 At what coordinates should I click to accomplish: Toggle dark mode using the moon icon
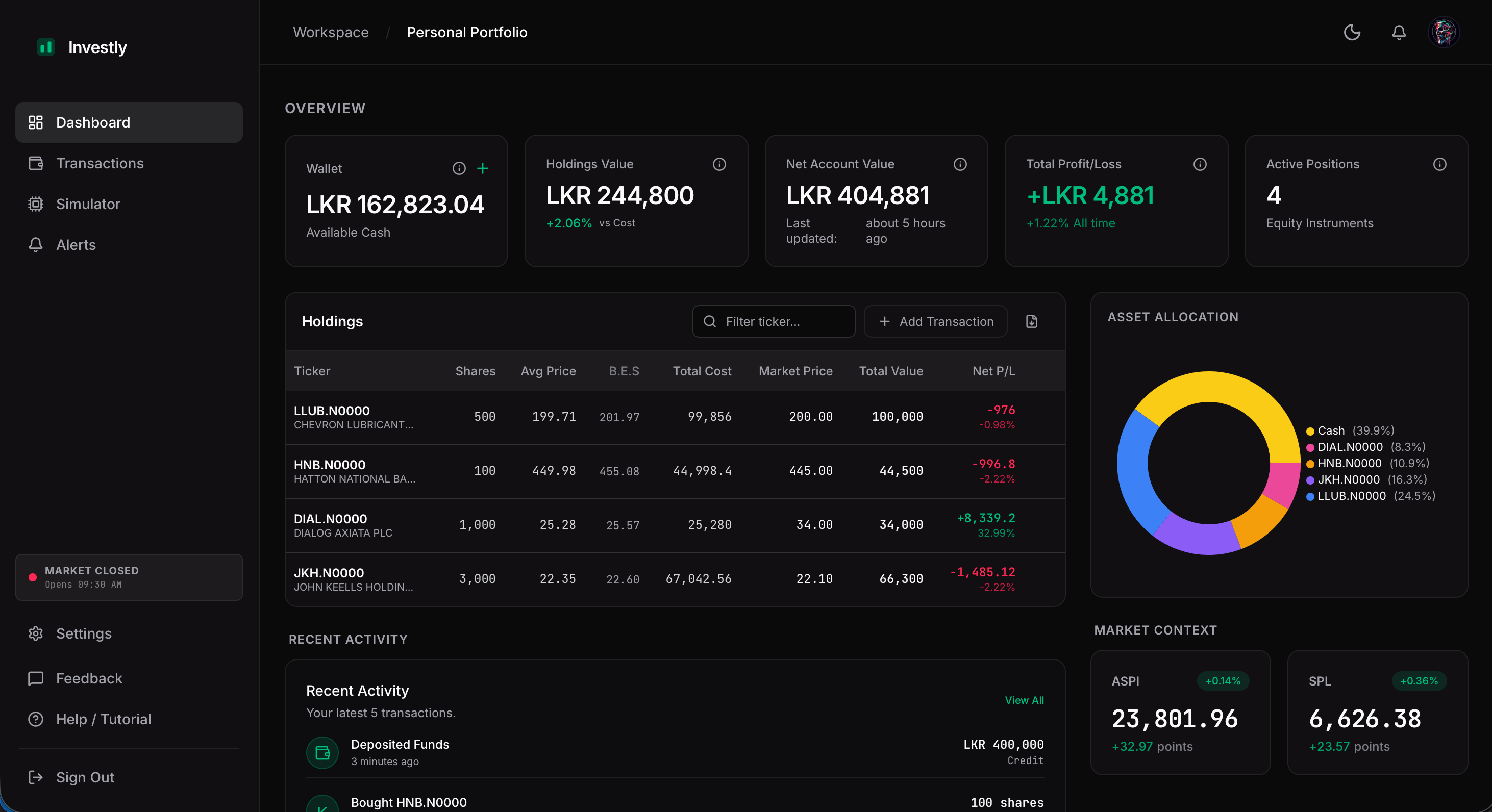(x=1352, y=33)
